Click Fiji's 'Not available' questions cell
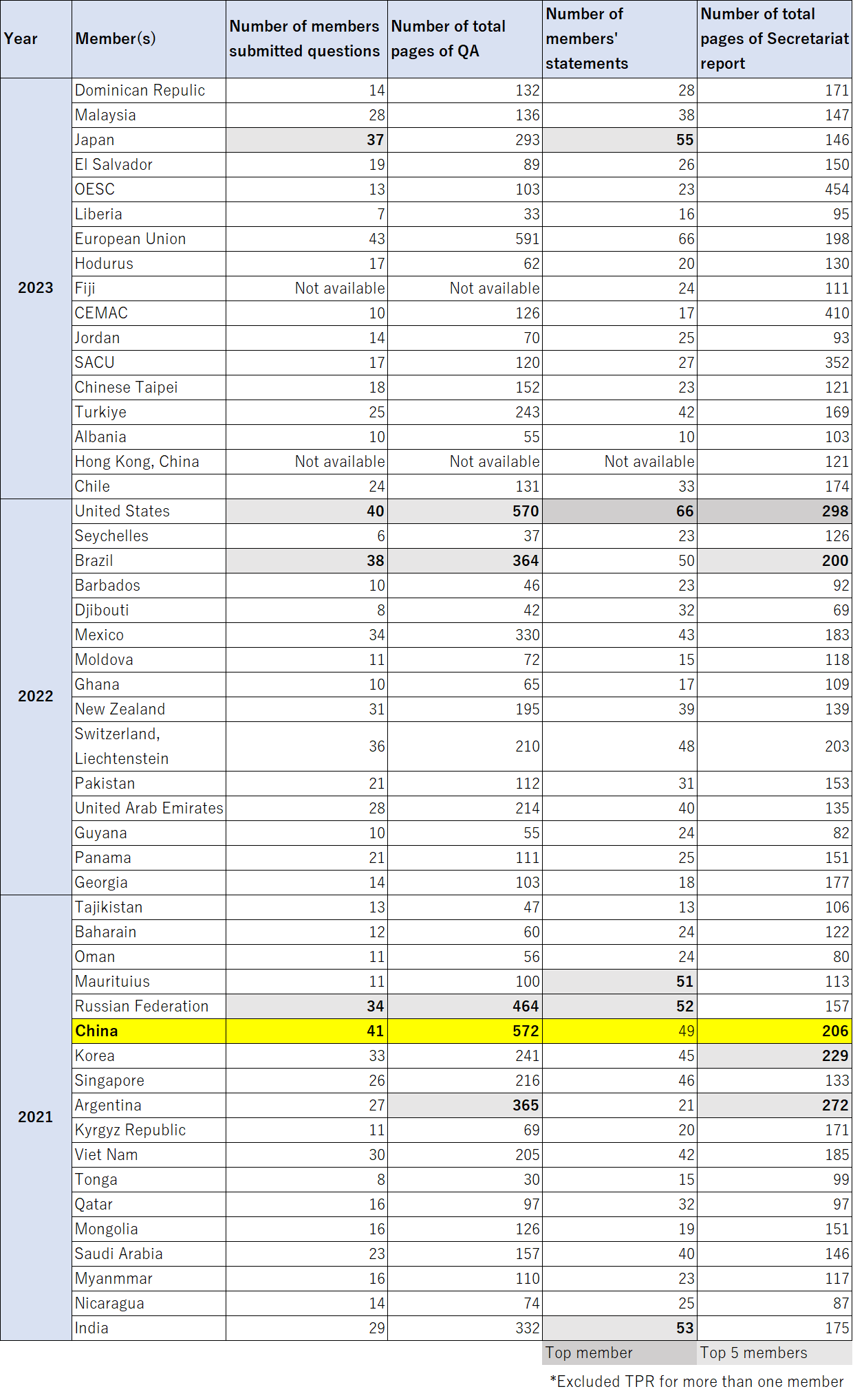The width and height of the screenshot is (853, 1400). pos(307,289)
